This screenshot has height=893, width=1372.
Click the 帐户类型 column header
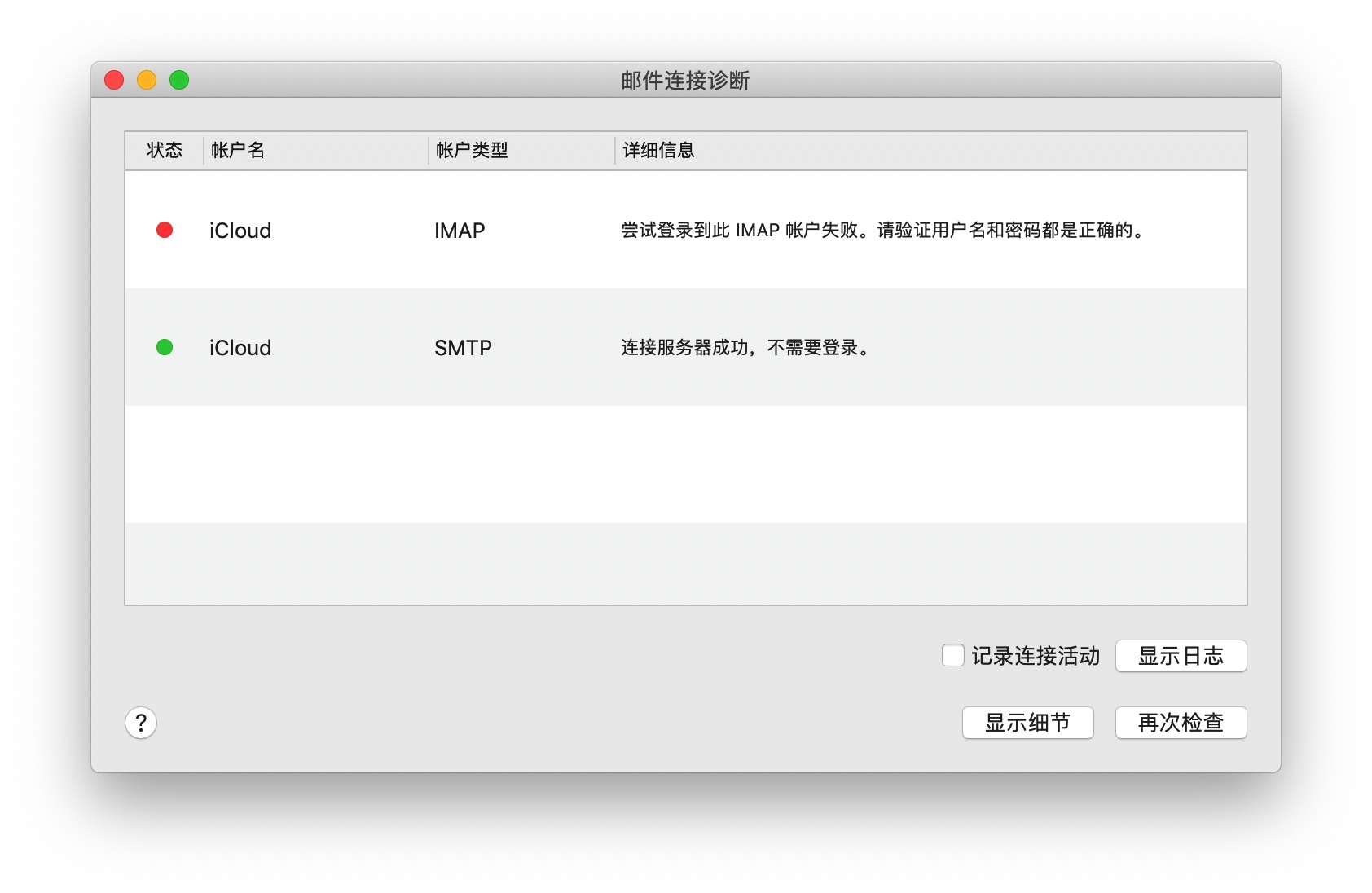click(x=472, y=151)
